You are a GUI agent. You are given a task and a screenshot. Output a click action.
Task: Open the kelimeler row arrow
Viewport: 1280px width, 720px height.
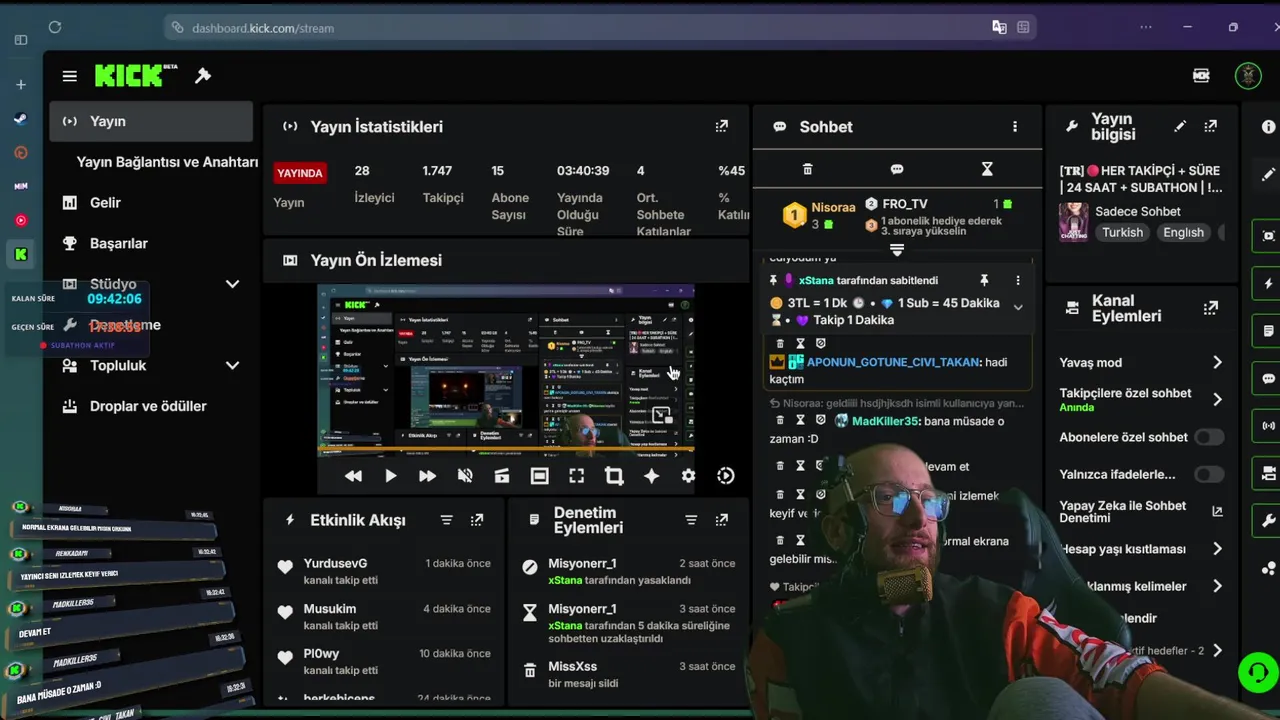pyautogui.click(x=1217, y=586)
